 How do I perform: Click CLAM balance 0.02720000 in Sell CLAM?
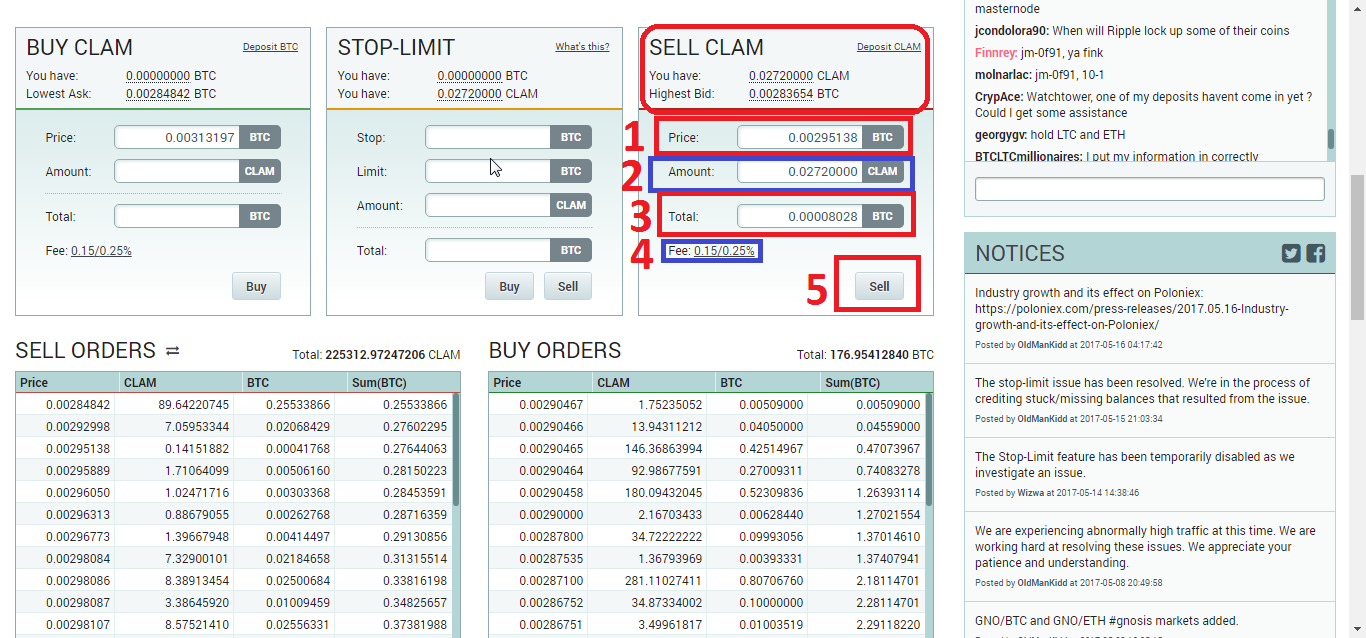(x=781, y=76)
